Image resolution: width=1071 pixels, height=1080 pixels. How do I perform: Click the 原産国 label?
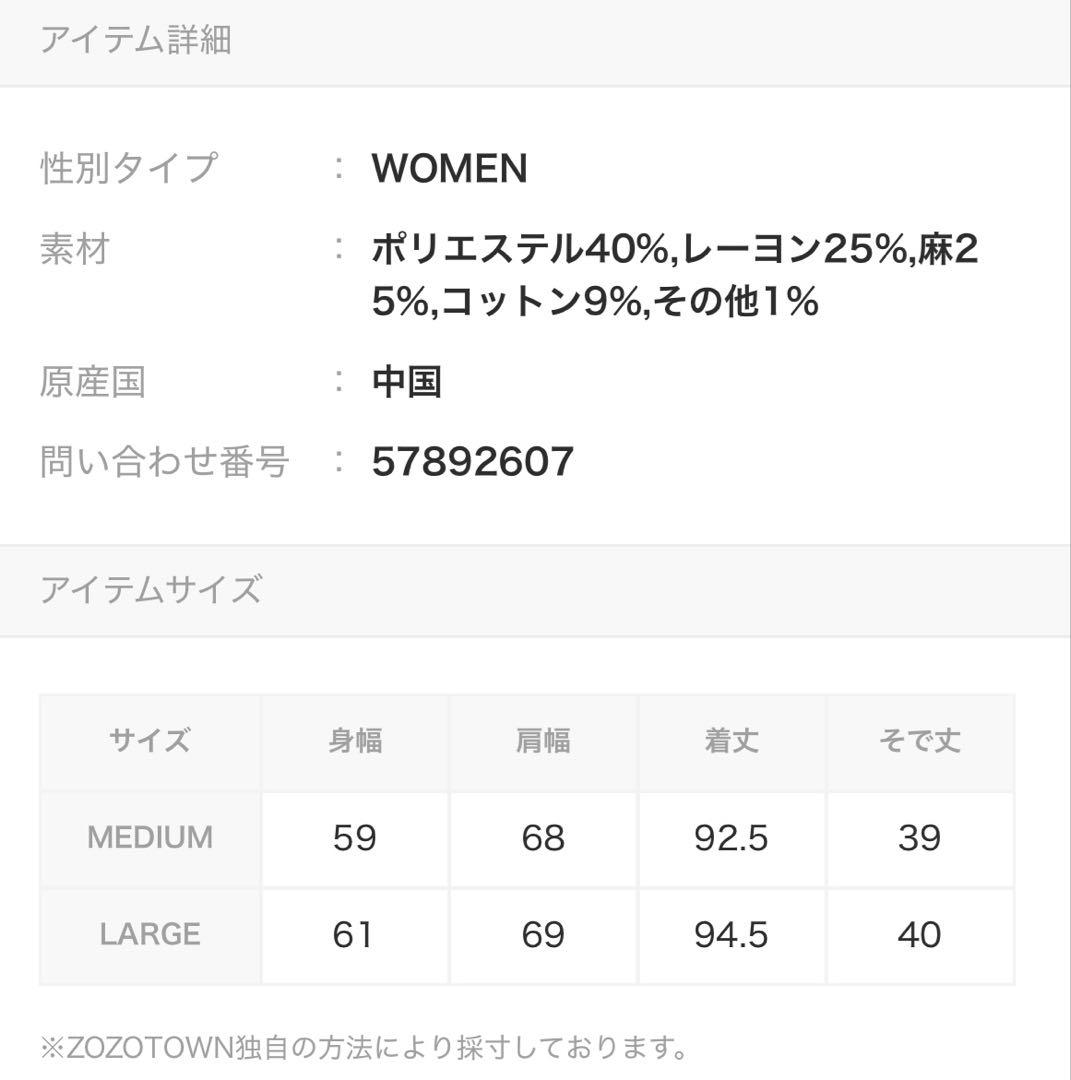click(x=92, y=382)
